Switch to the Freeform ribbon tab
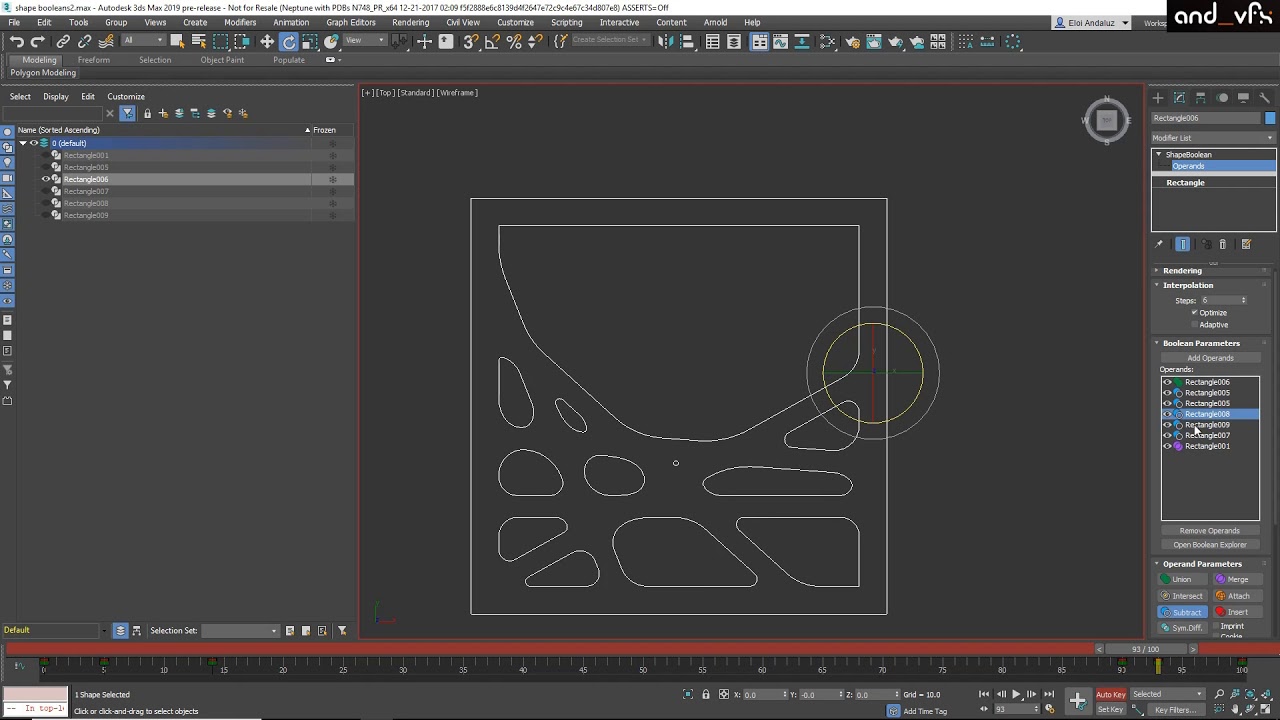 93,59
